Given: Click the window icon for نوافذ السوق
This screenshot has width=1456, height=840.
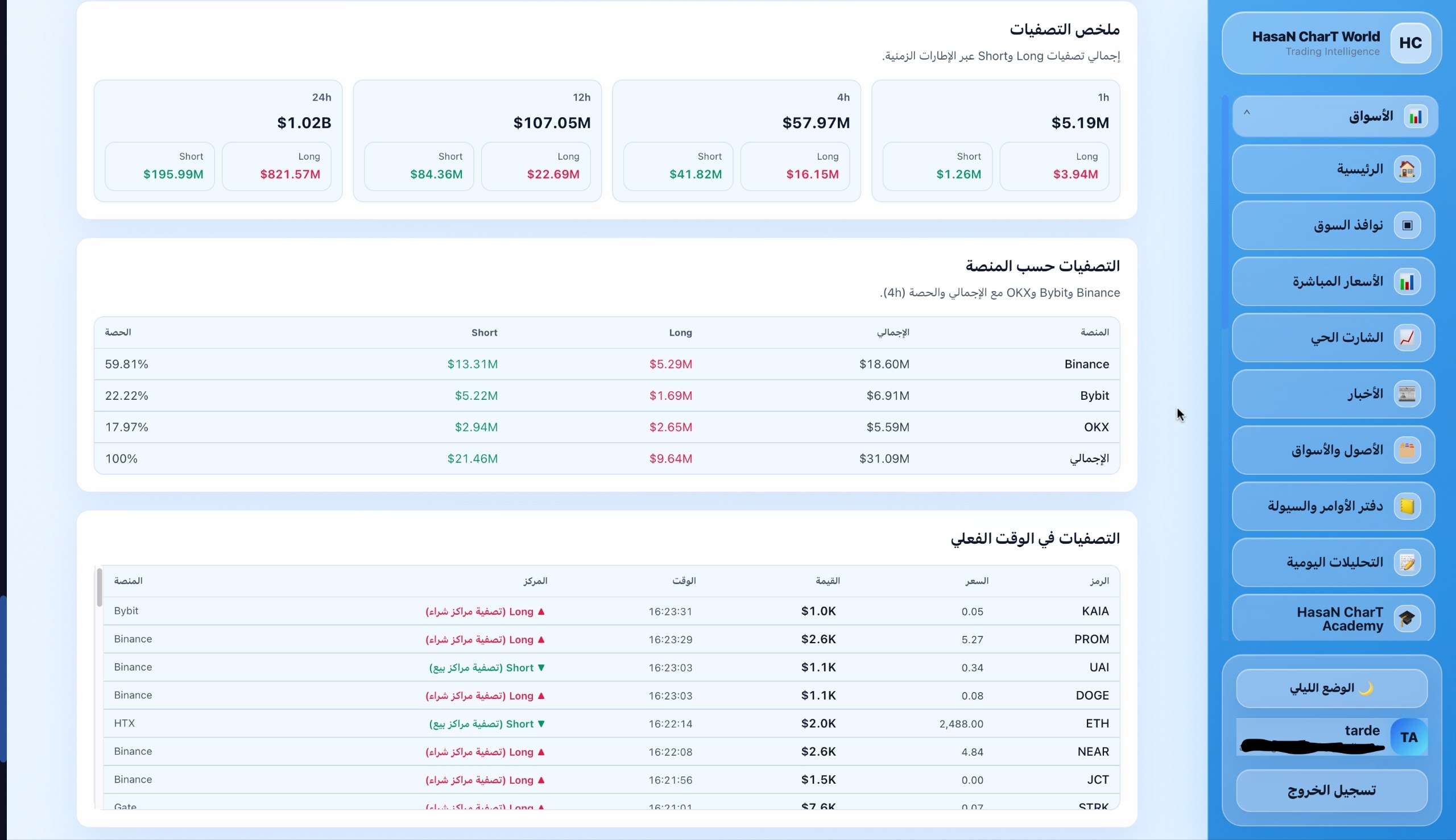Looking at the screenshot, I should click(x=1407, y=225).
